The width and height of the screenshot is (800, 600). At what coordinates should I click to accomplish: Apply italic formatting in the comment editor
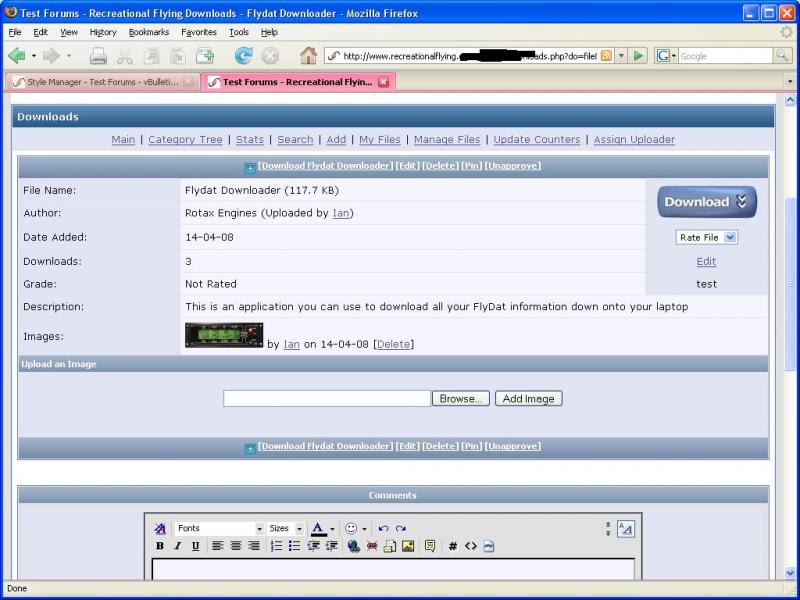(x=178, y=546)
